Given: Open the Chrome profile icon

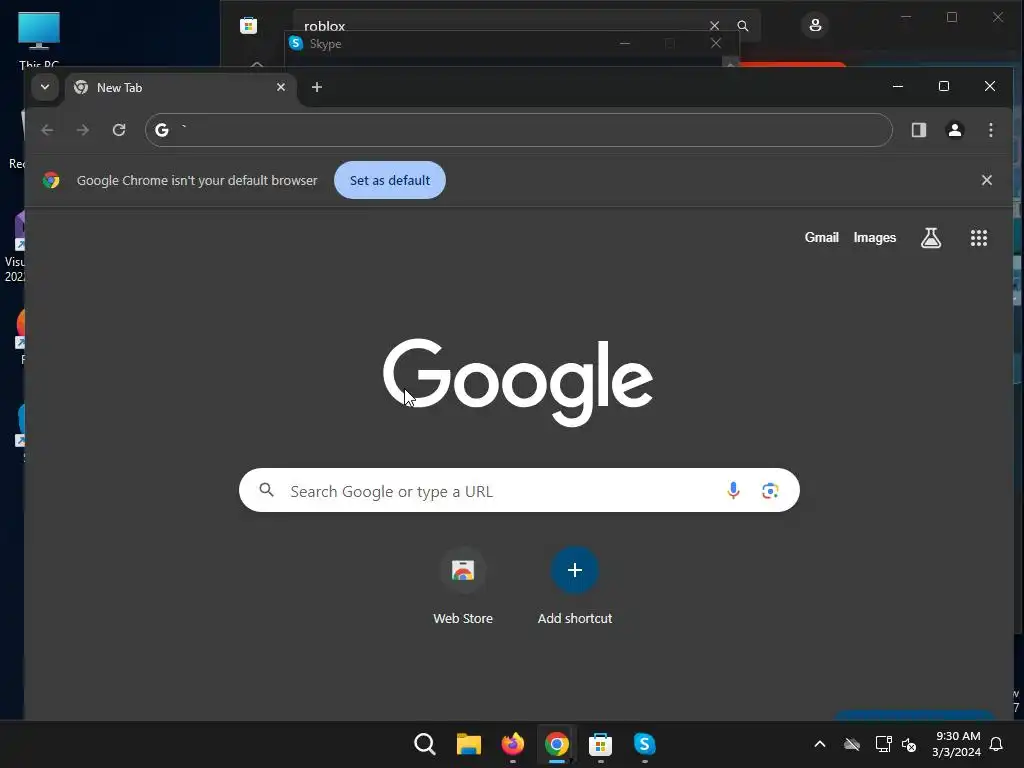Looking at the screenshot, I should click(955, 130).
